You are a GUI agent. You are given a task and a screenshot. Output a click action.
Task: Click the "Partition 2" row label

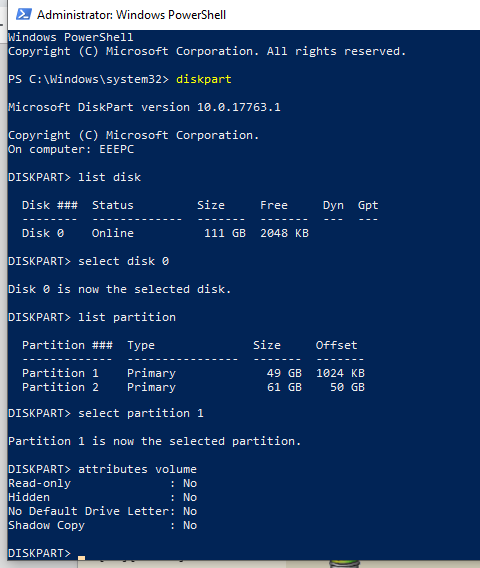(x=60, y=387)
